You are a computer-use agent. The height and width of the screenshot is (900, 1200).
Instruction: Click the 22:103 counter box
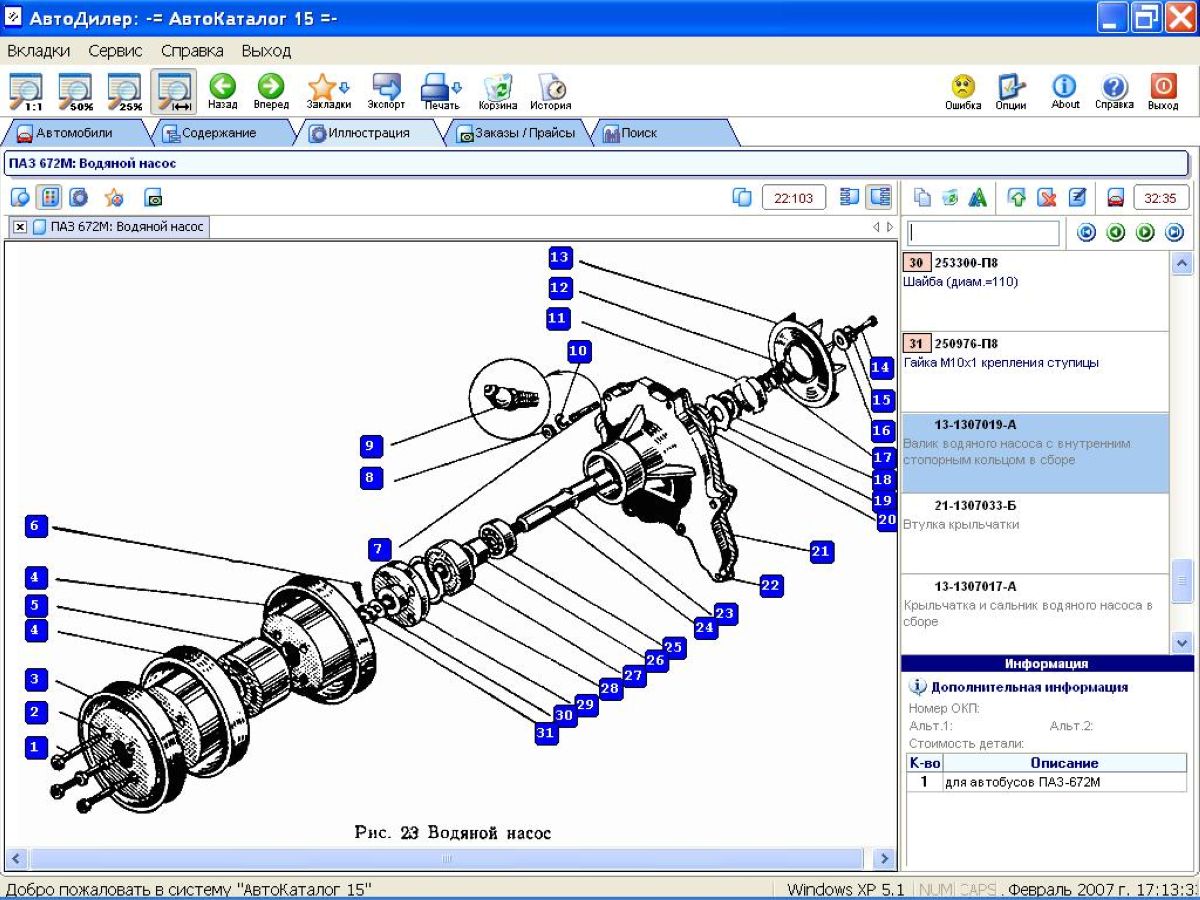pyautogui.click(x=794, y=197)
